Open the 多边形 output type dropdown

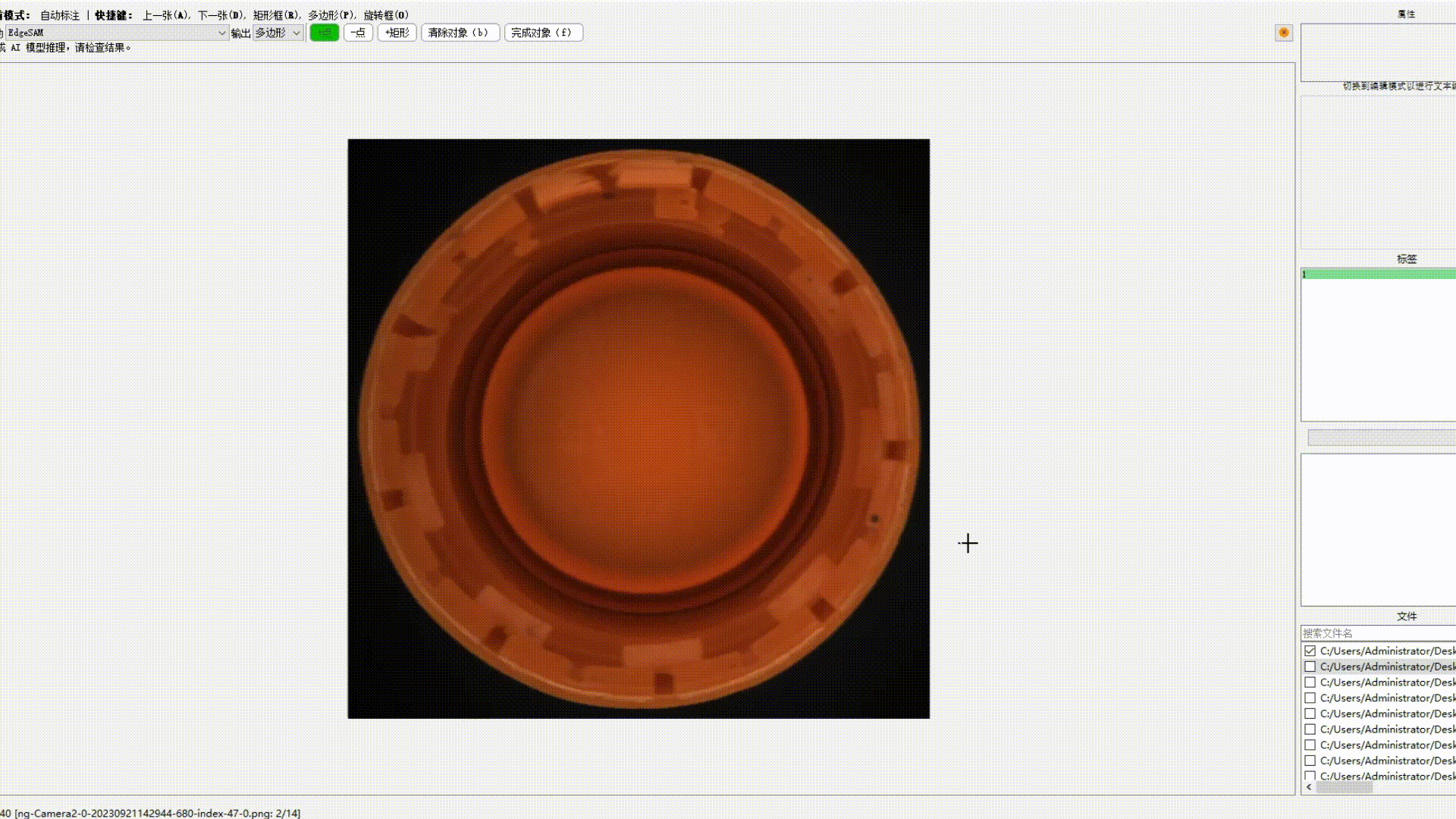(278, 33)
